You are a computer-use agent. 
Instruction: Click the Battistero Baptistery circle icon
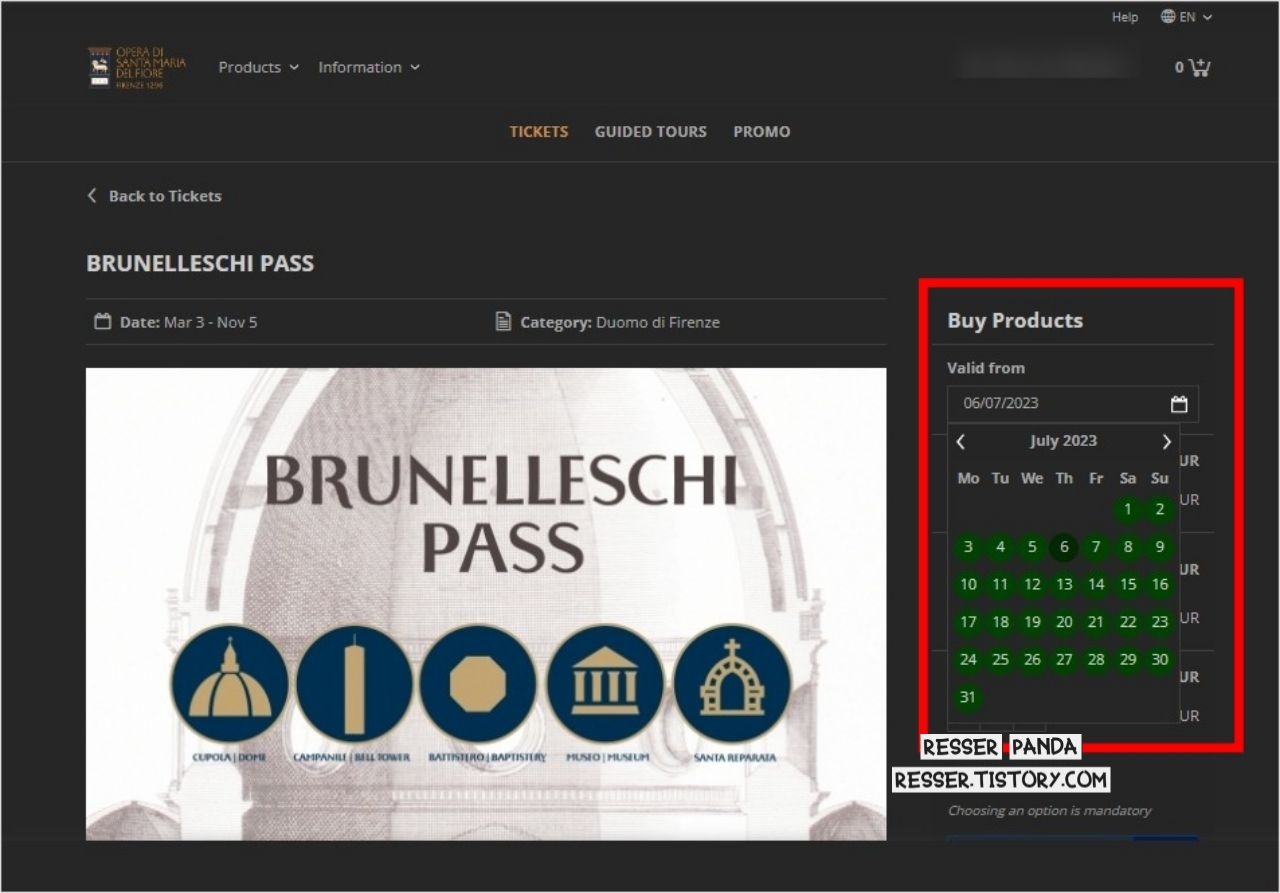478,684
